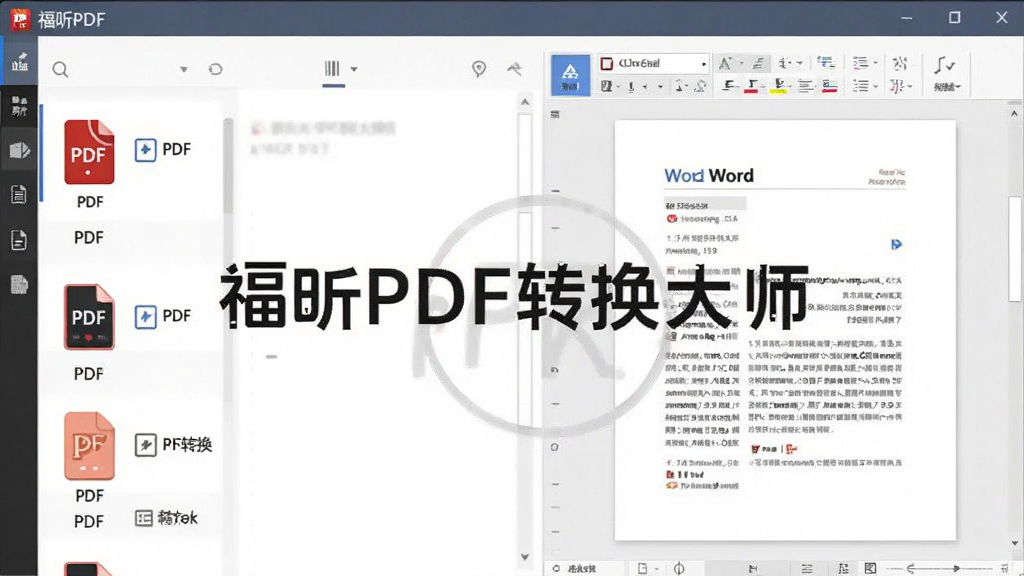This screenshot has height=576, width=1024.
Task: Click the table icon under PF转换
Action: click(x=144, y=518)
